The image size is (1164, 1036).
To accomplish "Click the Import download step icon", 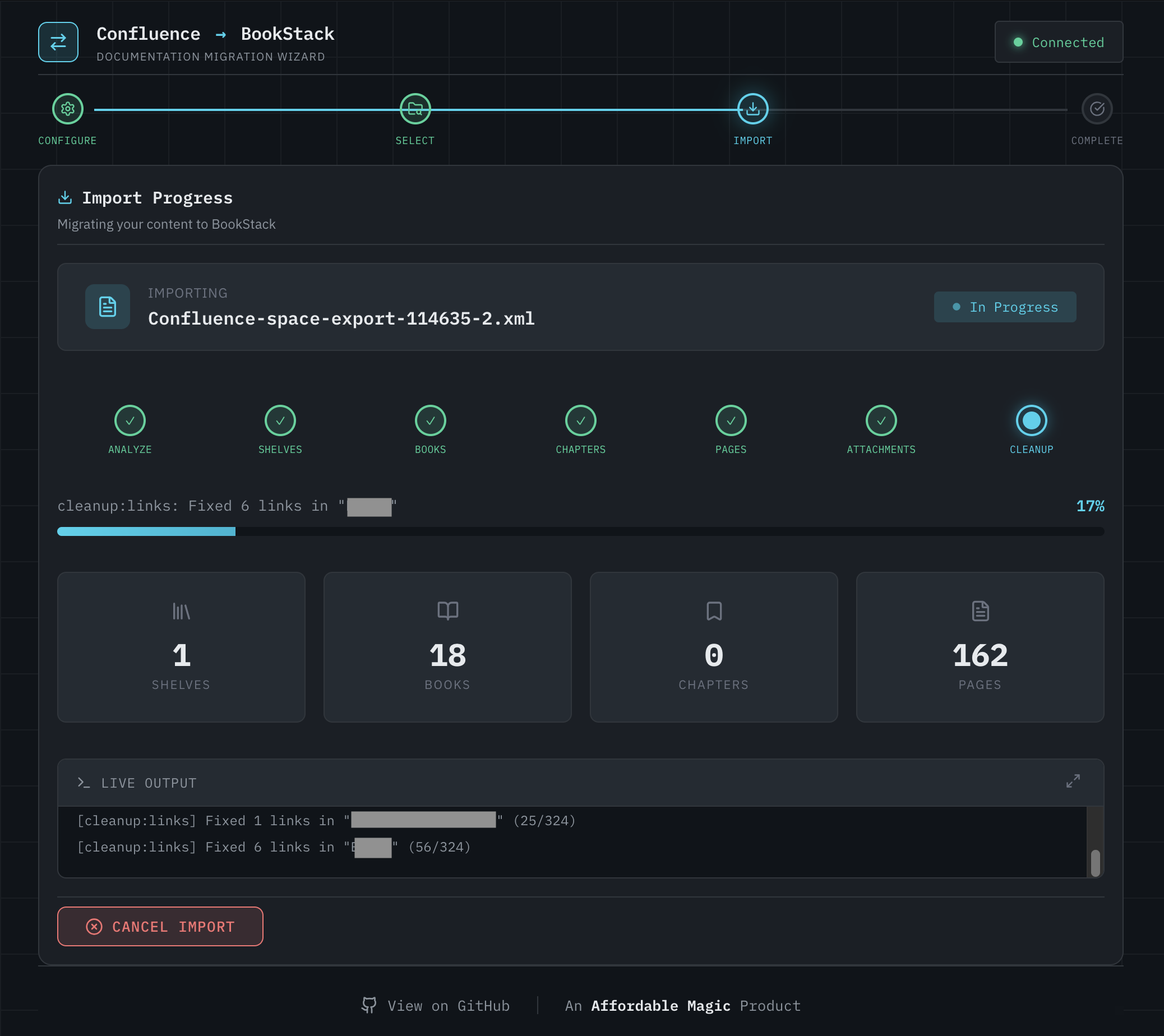I will (x=752, y=109).
